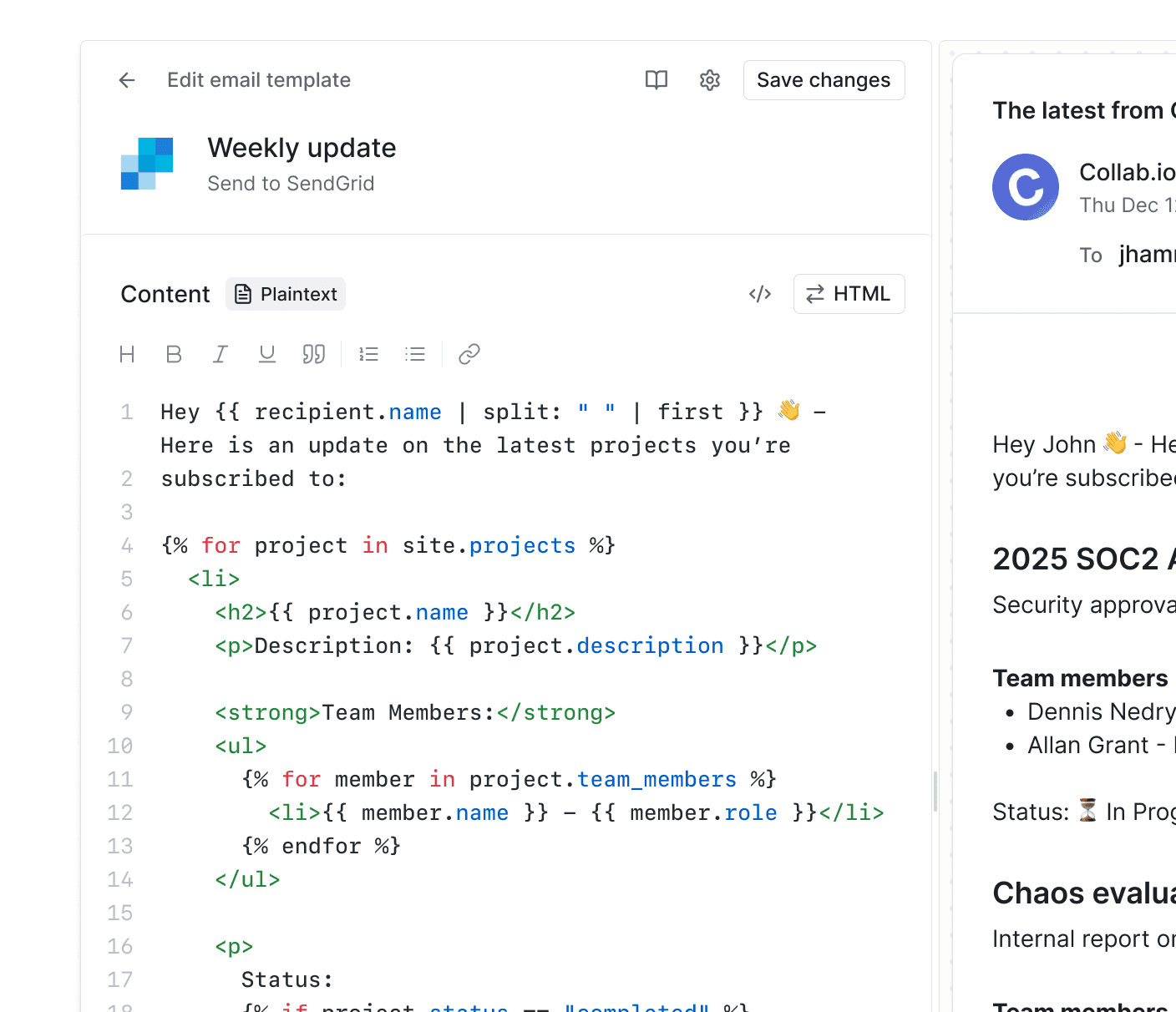Apply italic formatting
1176x1012 pixels.
(x=220, y=354)
